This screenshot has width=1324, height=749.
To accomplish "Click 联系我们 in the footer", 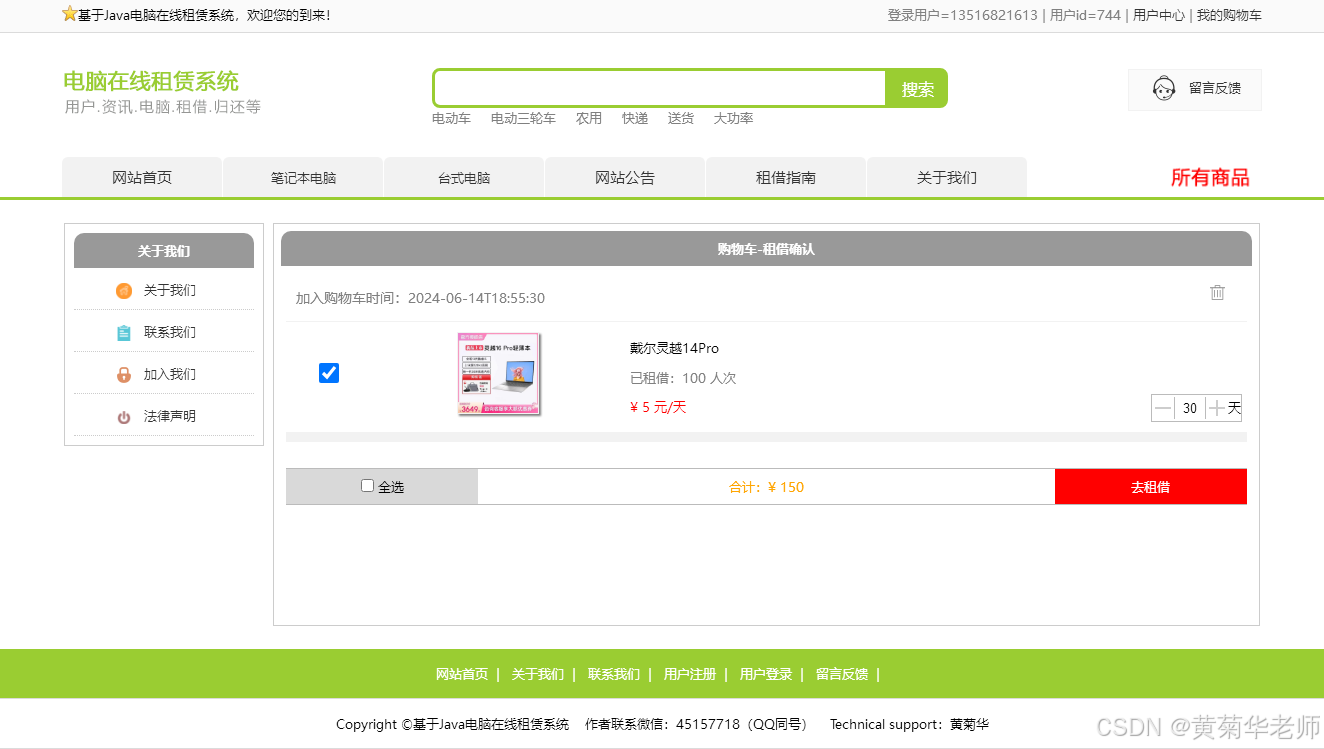I will pos(614,674).
